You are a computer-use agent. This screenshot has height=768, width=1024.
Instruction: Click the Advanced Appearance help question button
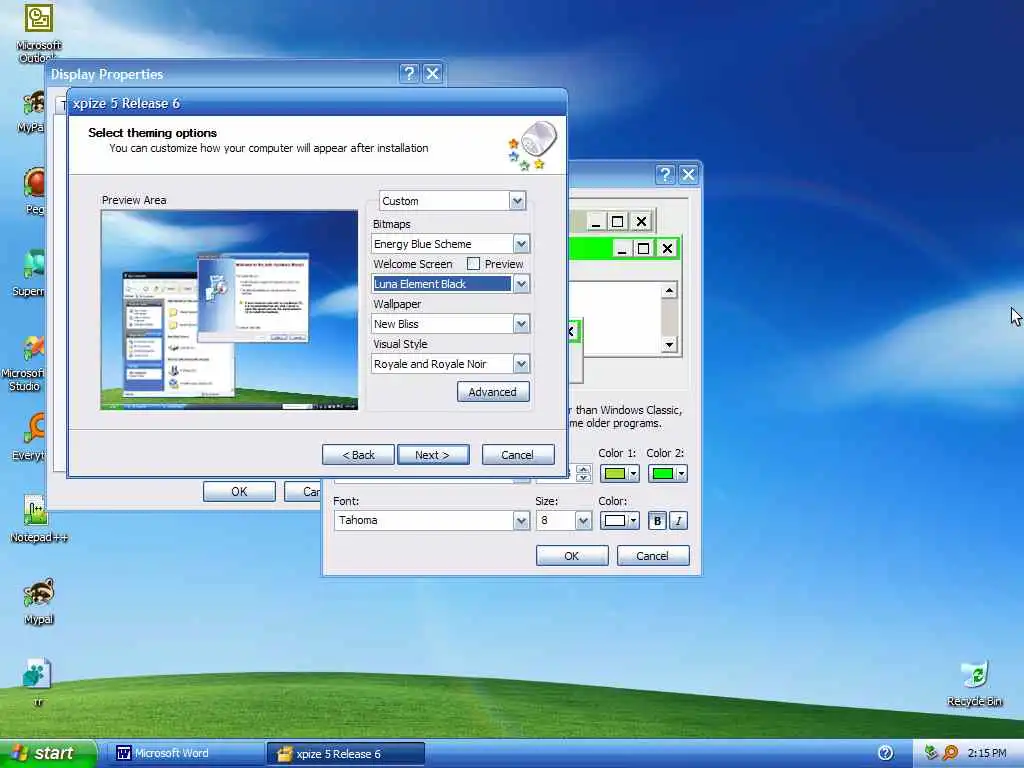(x=664, y=174)
